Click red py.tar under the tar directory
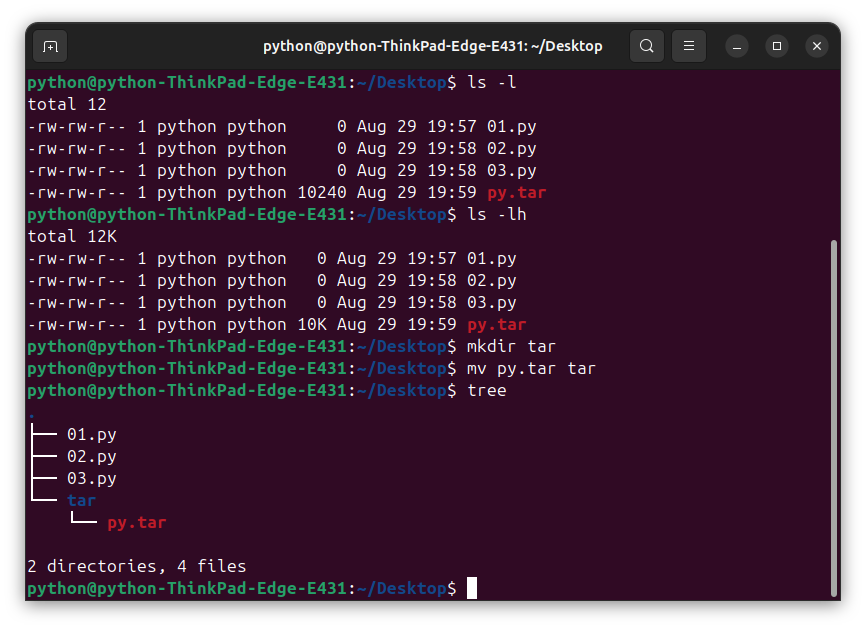The image size is (866, 629). pos(136,523)
